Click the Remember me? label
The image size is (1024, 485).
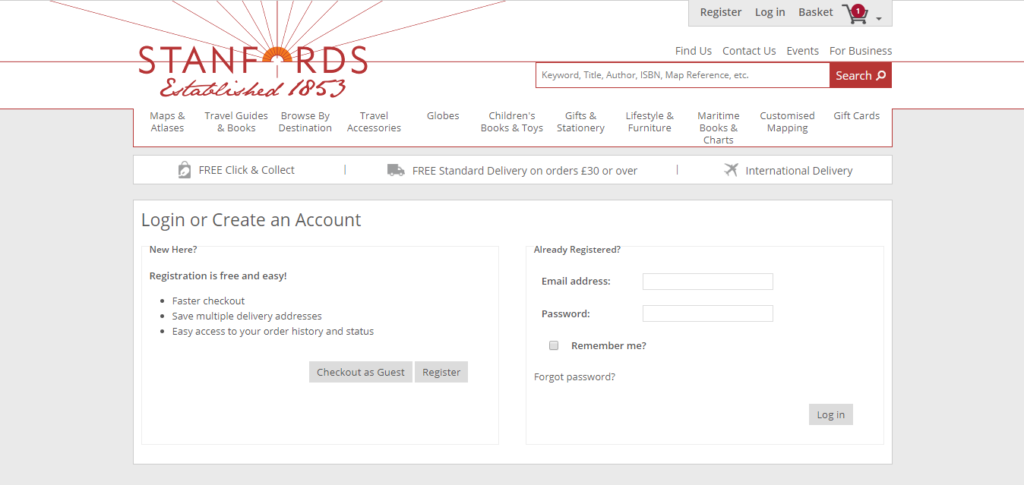click(x=609, y=346)
